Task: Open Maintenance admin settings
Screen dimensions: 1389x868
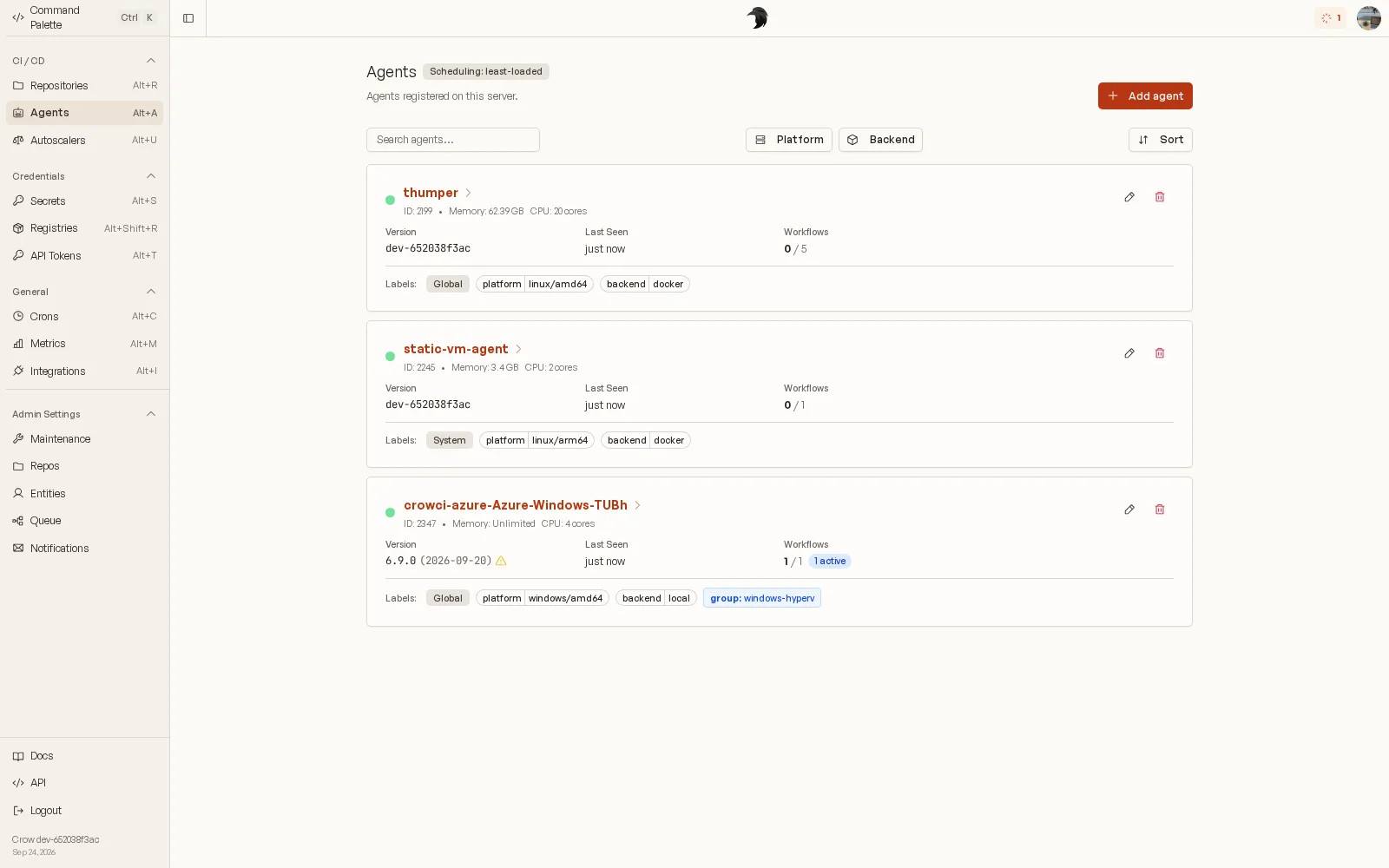Action: [84, 439]
